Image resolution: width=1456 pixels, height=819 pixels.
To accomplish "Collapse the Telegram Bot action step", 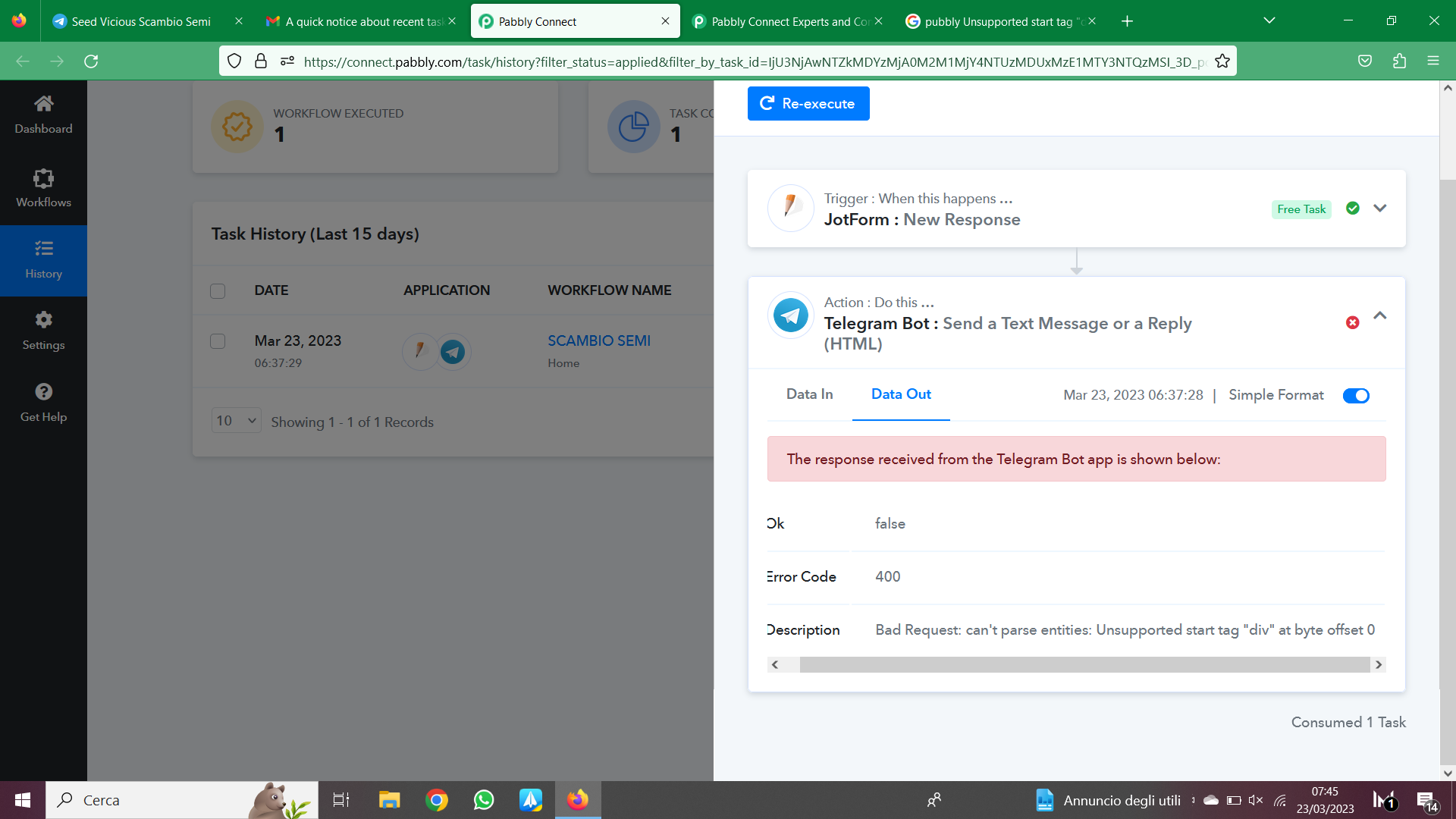I will click(x=1380, y=315).
